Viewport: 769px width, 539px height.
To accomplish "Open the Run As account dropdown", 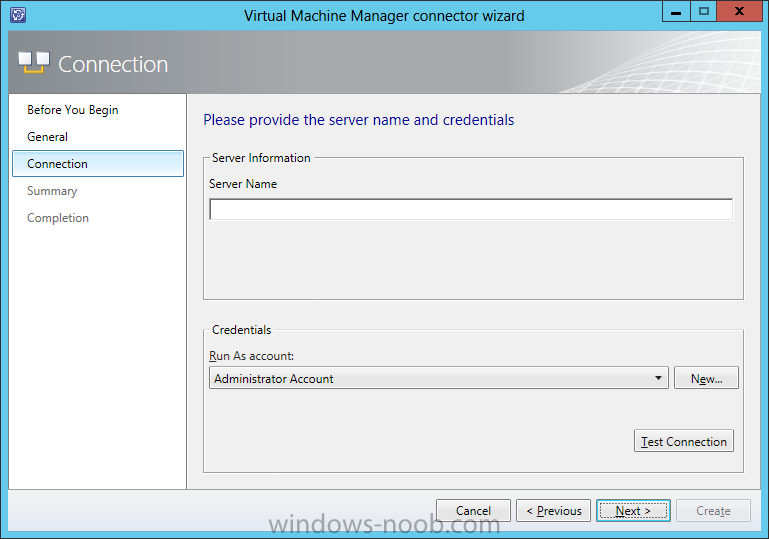I will [438, 378].
